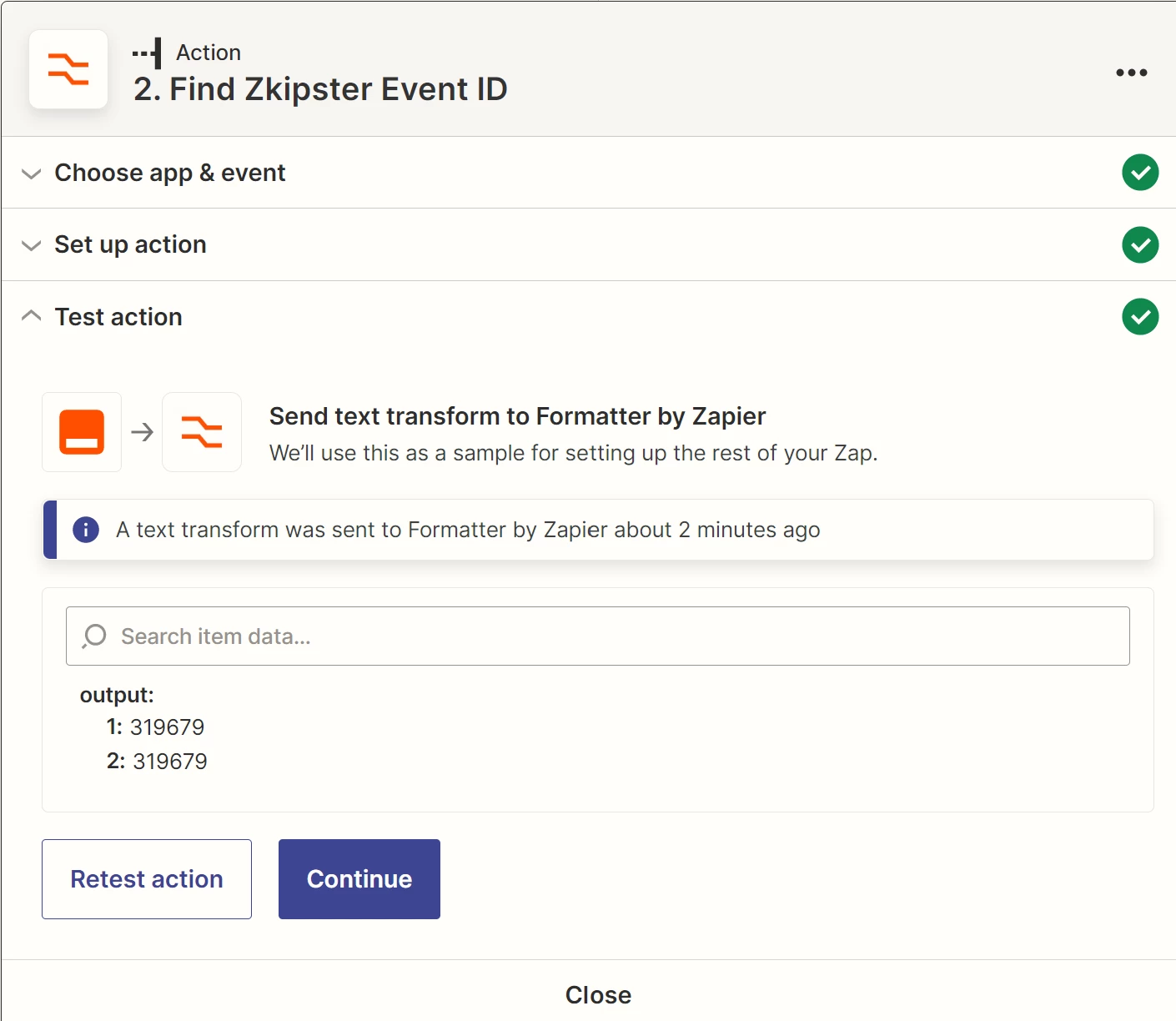Click the Formatter app icon in header
1176x1021 pixels.
(68, 69)
